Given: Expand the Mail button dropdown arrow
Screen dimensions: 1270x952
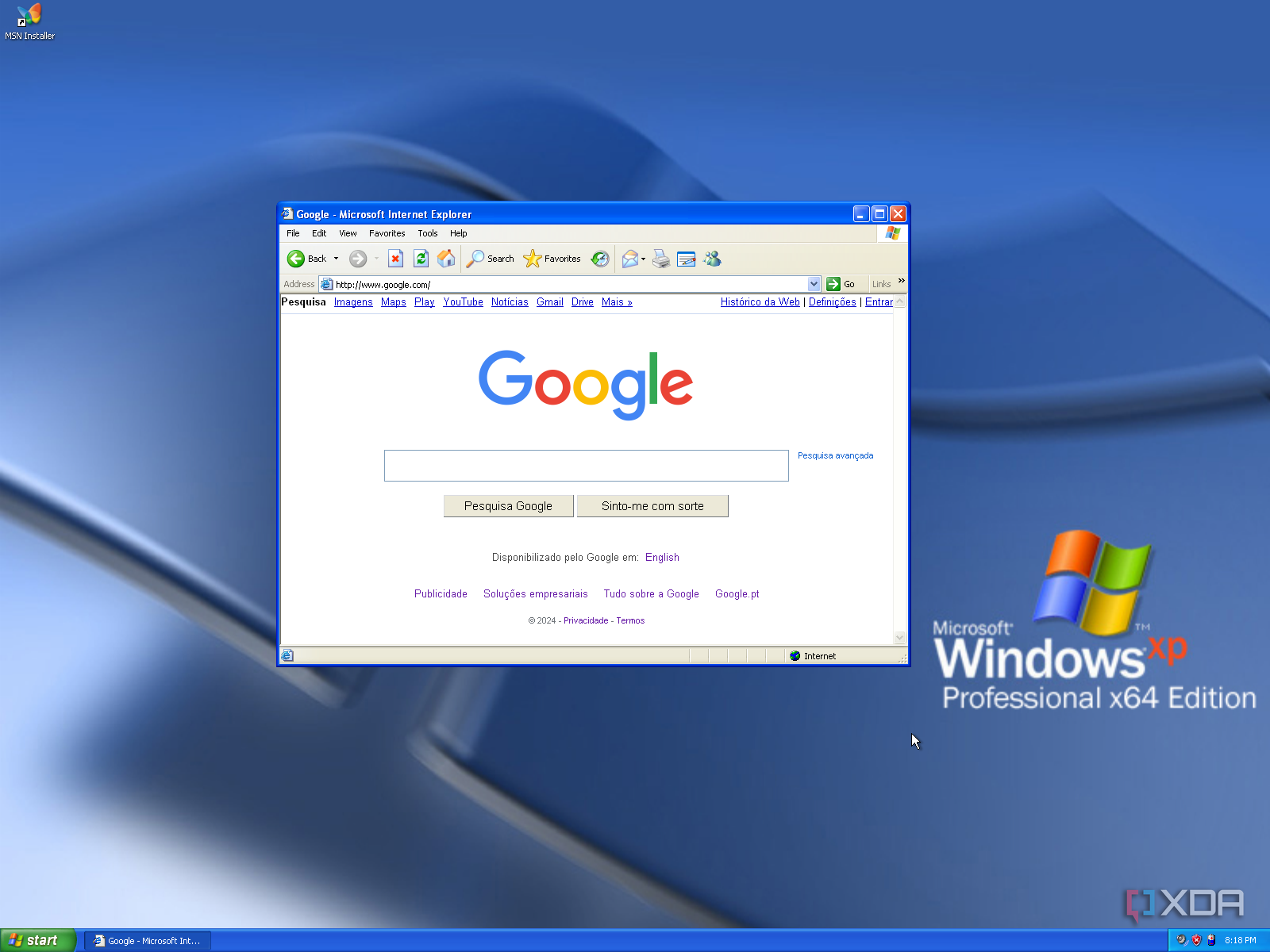Looking at the screenshot, I should (x=643, y=259).
